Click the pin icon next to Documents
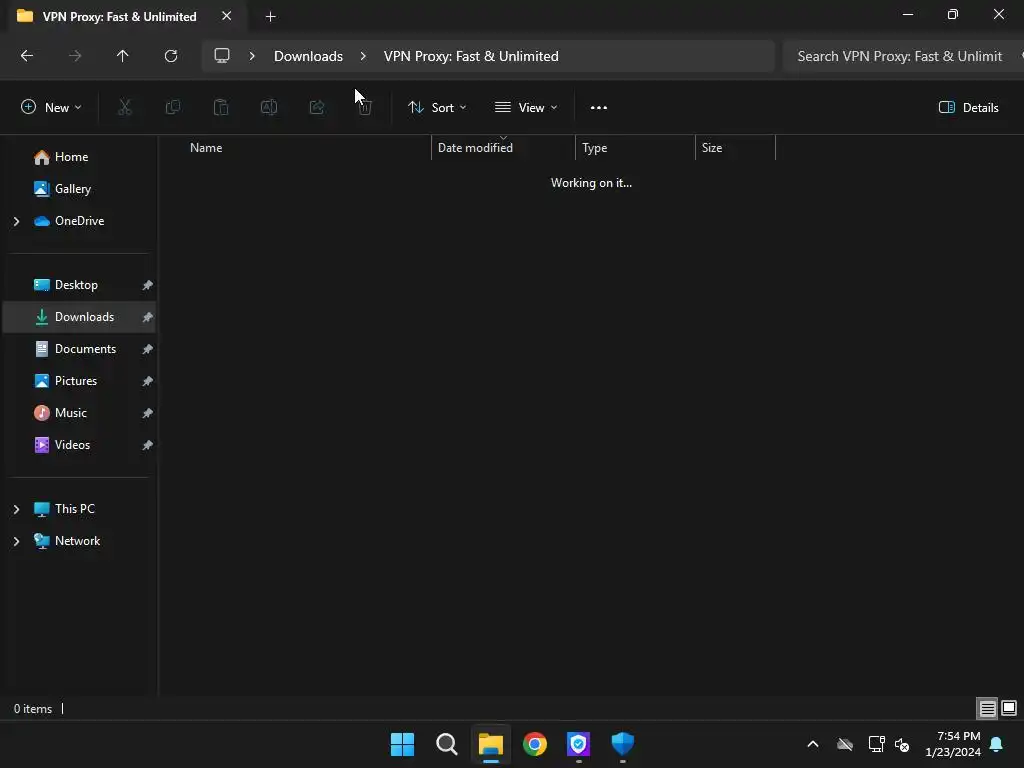 [148, 349]
